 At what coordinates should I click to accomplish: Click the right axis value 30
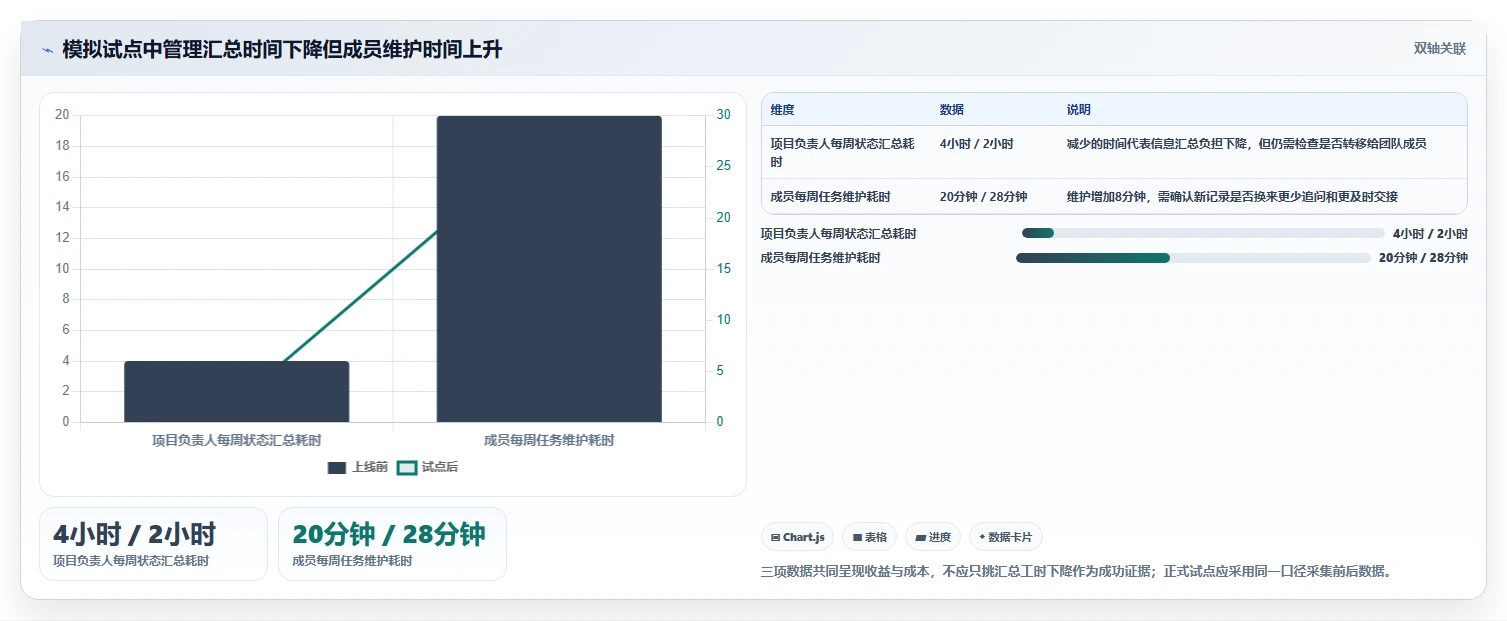725,115
